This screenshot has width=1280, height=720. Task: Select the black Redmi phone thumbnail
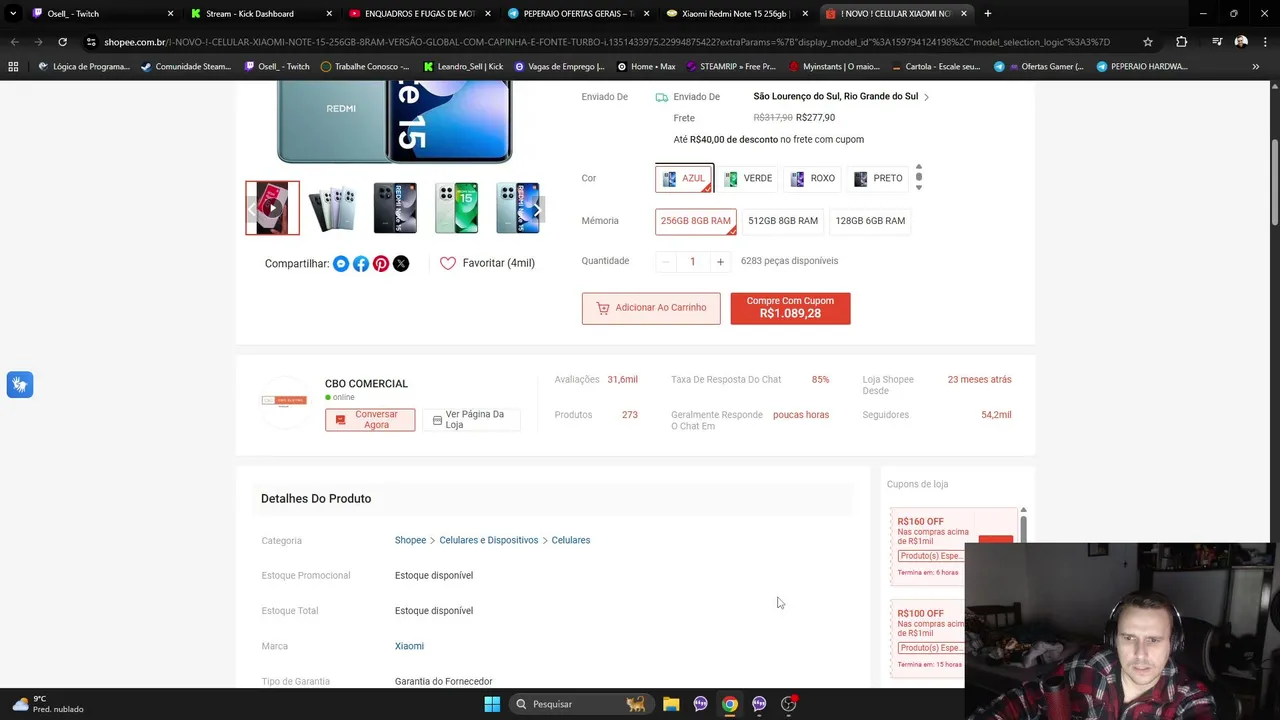[x=395, y=208]
